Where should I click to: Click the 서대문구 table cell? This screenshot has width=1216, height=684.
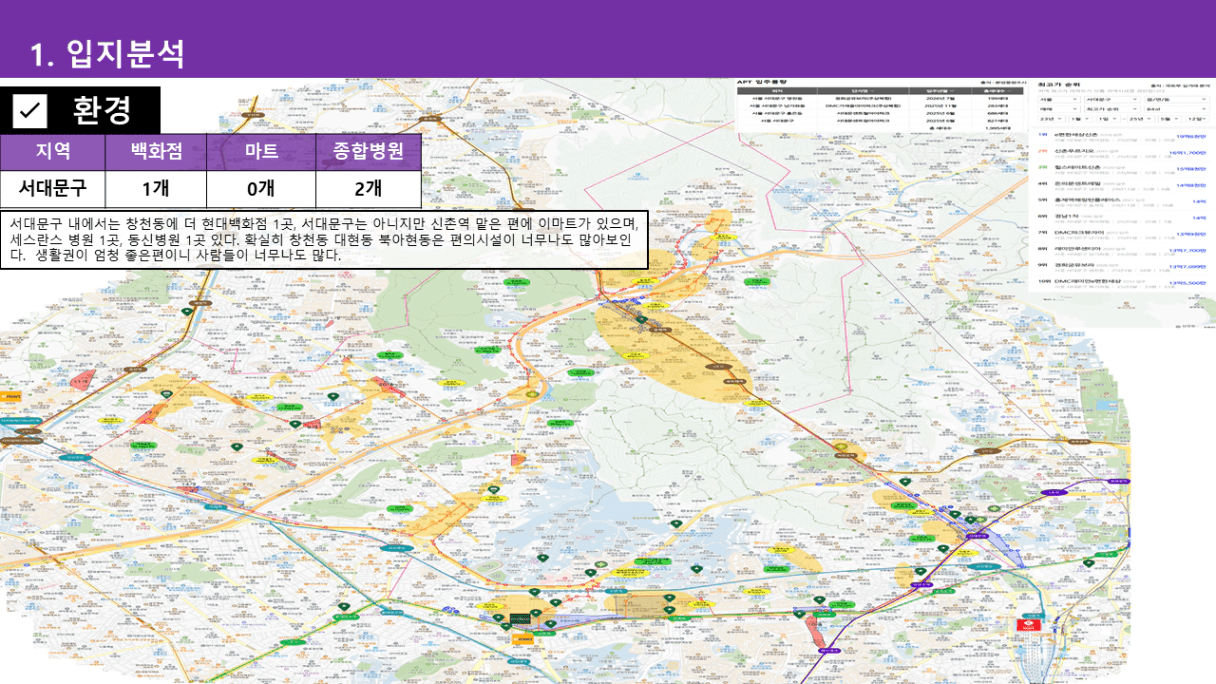pos(53,188)
